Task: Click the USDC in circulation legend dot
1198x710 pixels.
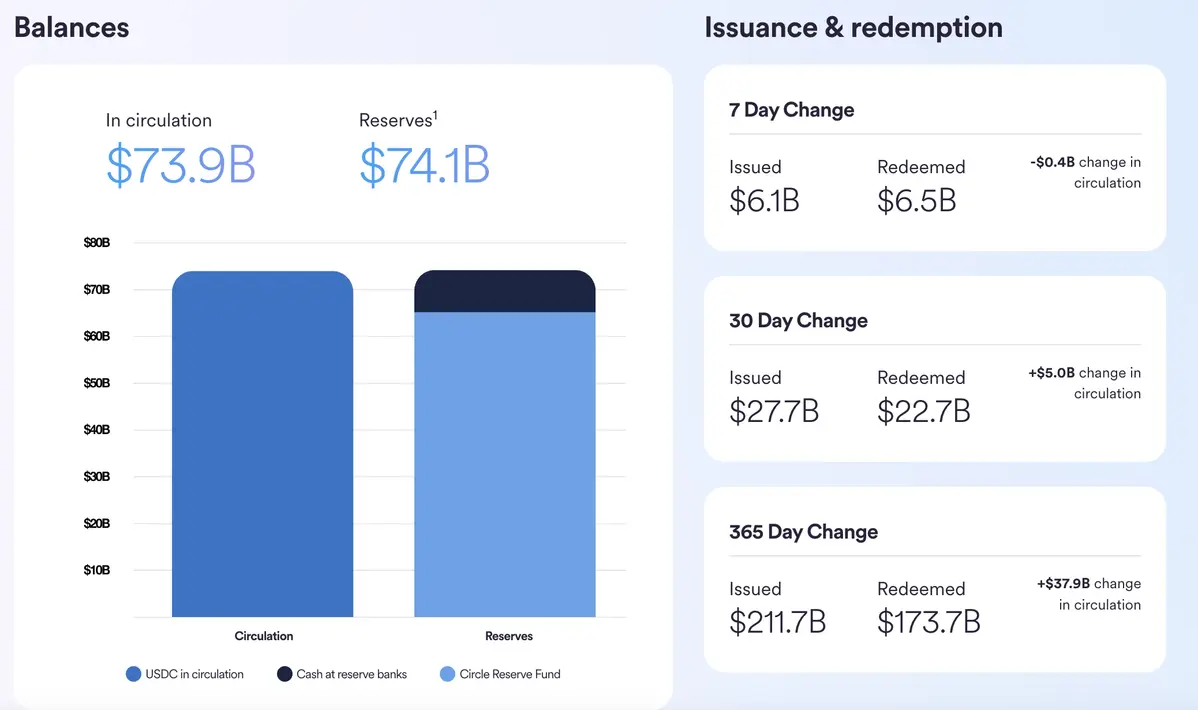Action: (x=133, y=674)
